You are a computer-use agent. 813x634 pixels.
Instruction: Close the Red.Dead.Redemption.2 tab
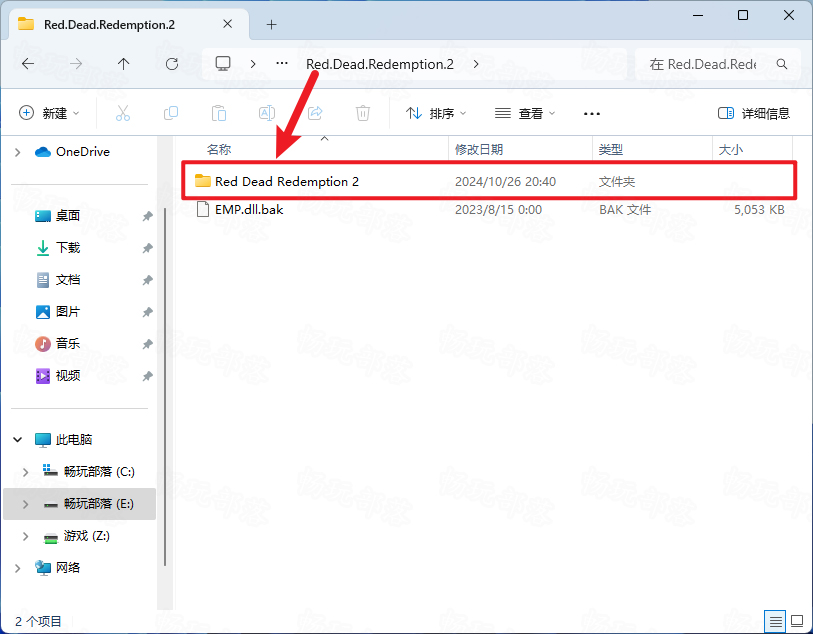227,24
